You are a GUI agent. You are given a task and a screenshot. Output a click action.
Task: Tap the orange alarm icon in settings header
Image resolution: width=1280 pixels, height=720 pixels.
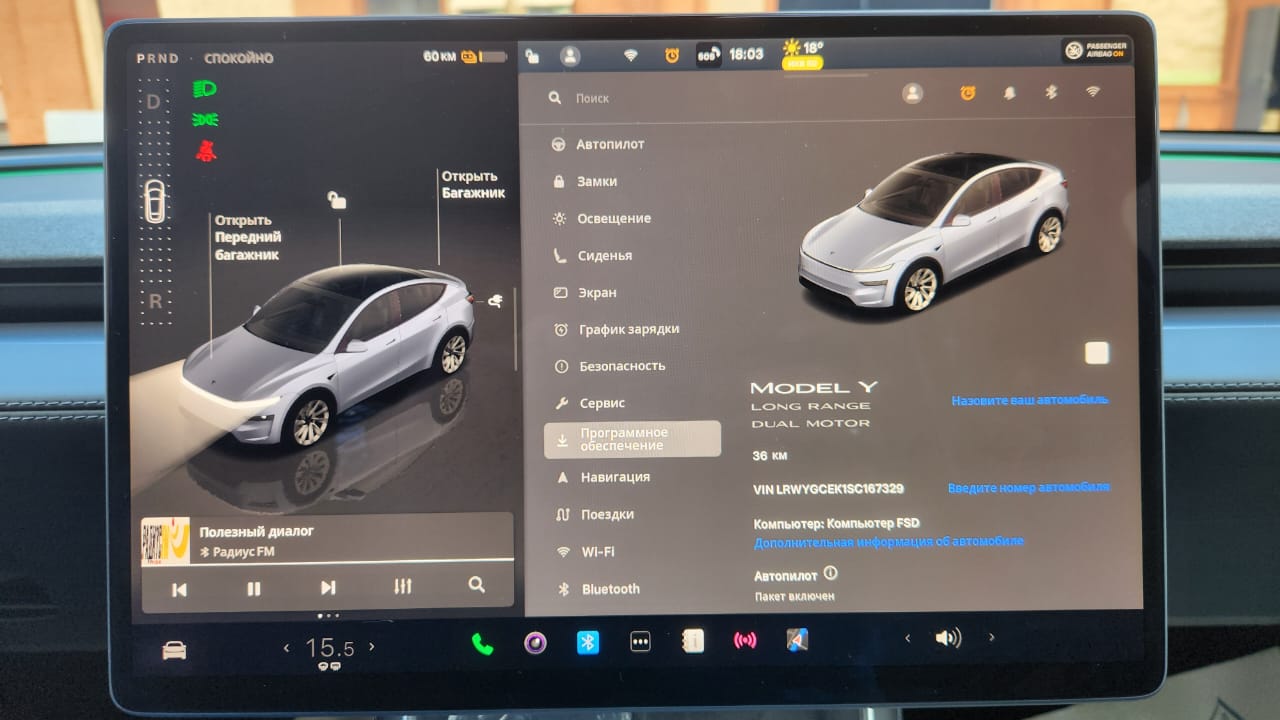968,93
